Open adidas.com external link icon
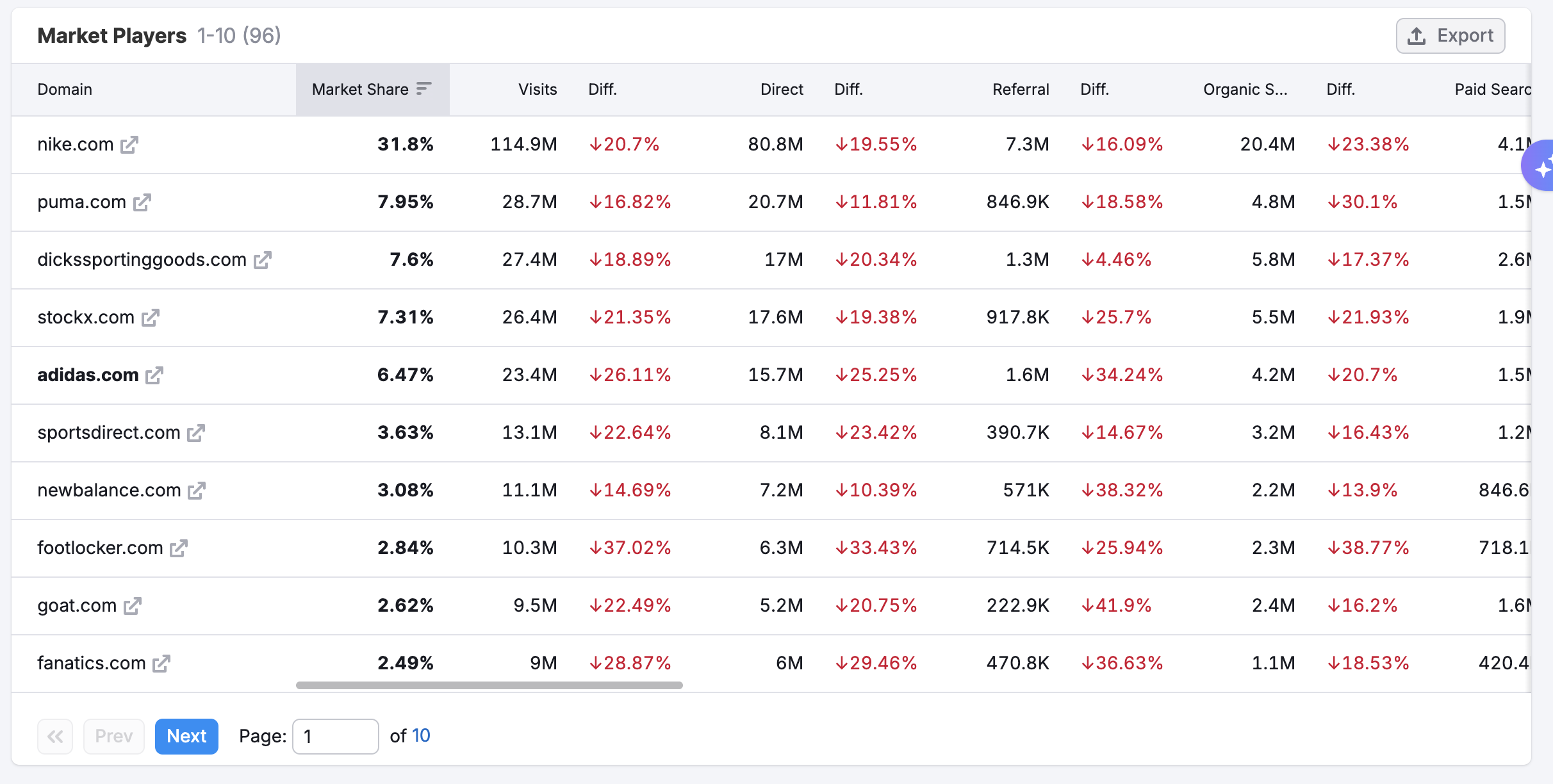The image size is (1553, 784). 154,375
